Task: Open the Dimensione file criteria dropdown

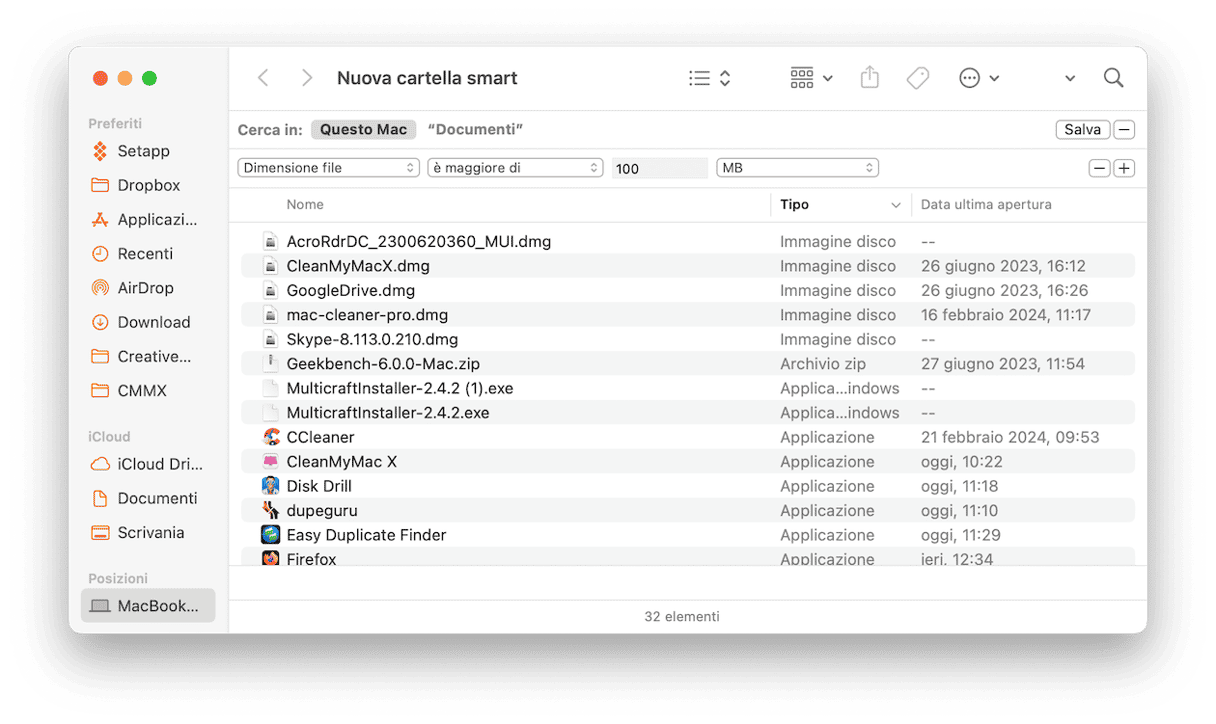Action: click(x=328, y=168)
